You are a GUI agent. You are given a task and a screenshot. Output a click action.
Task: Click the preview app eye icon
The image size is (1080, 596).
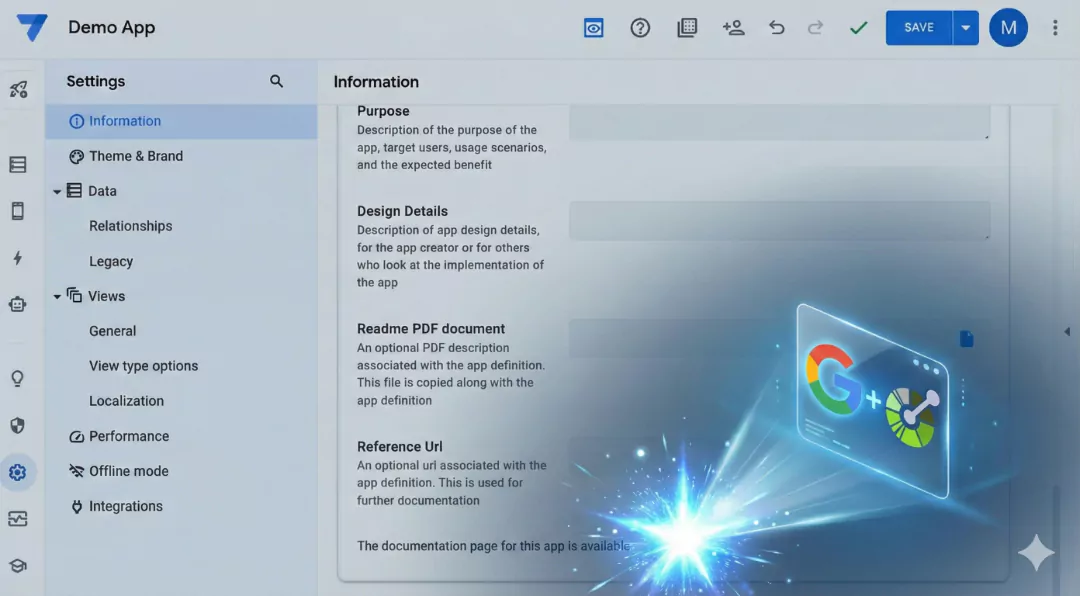[x=594, y=28]
